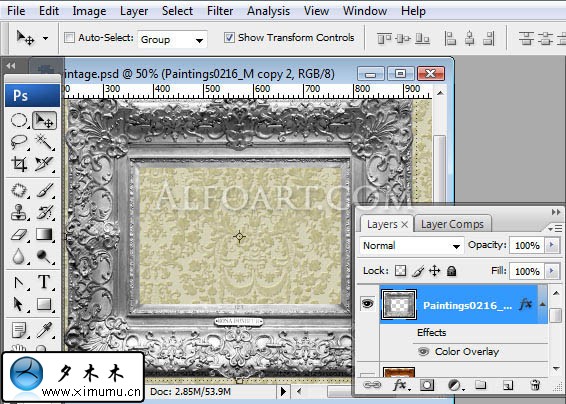Open the Filter menu
566x404 pixels.
point(220,11)
